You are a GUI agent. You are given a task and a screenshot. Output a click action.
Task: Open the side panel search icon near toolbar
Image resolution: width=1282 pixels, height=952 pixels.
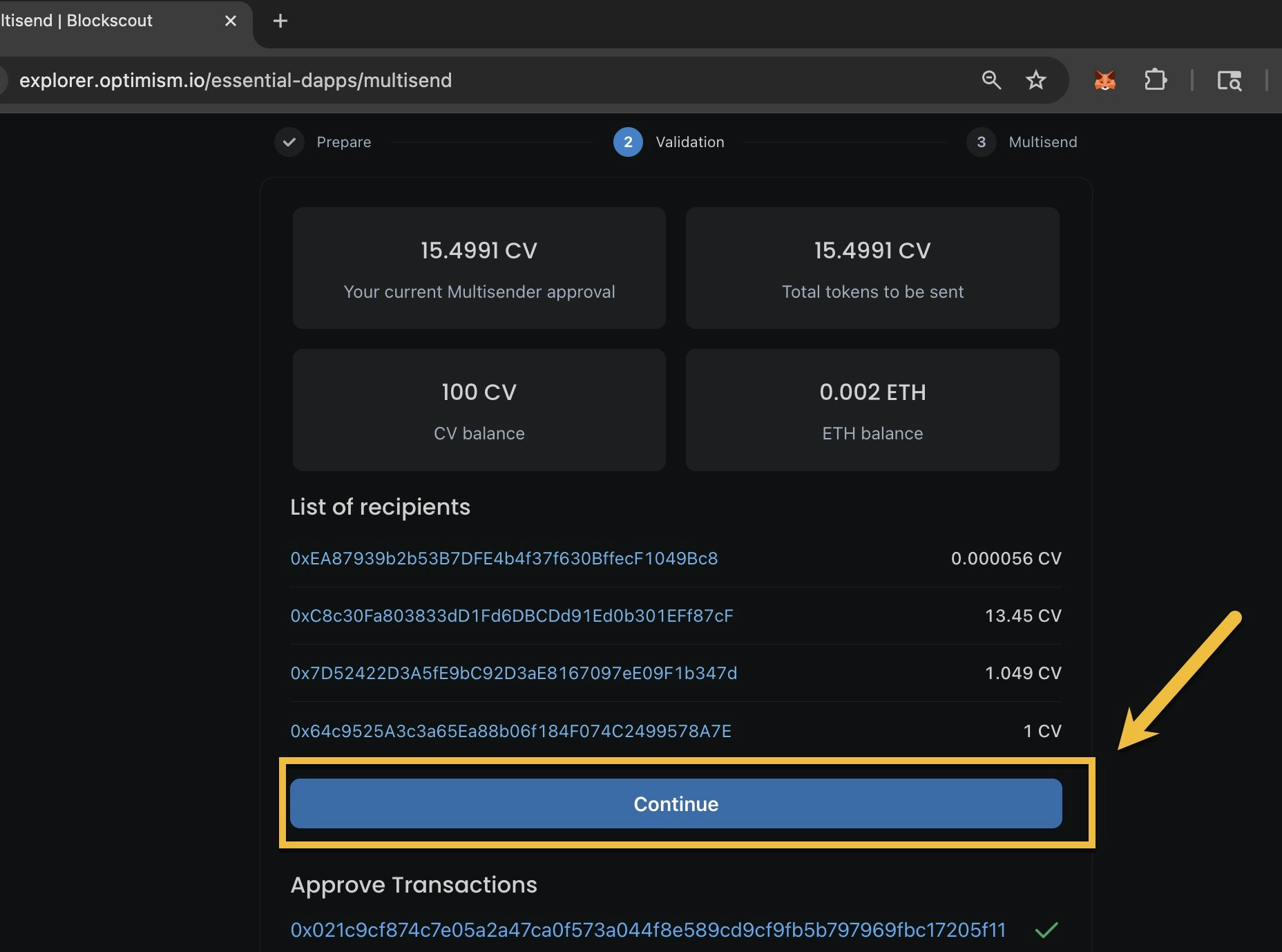[x=1230, y=81]
